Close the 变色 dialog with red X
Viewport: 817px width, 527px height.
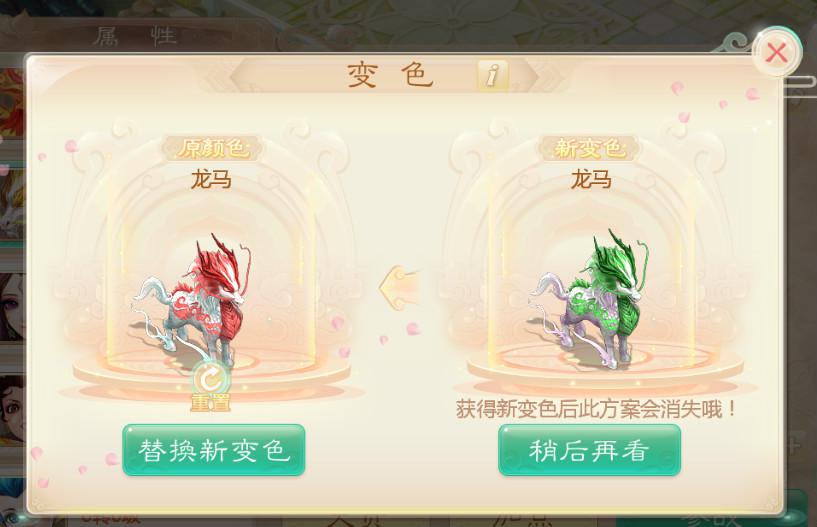(776, 52)
